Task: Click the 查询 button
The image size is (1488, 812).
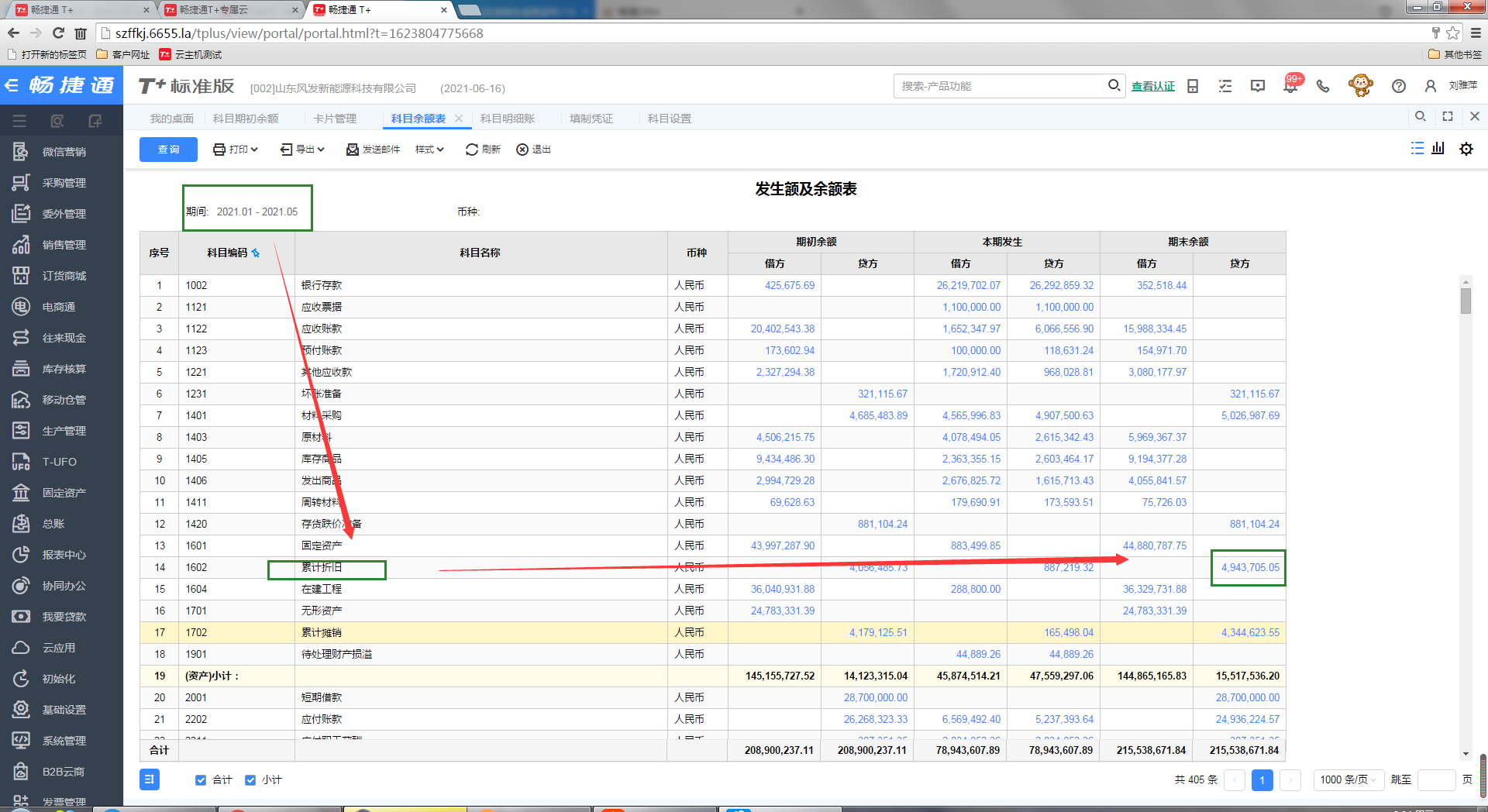Action: tap(168, 150)
